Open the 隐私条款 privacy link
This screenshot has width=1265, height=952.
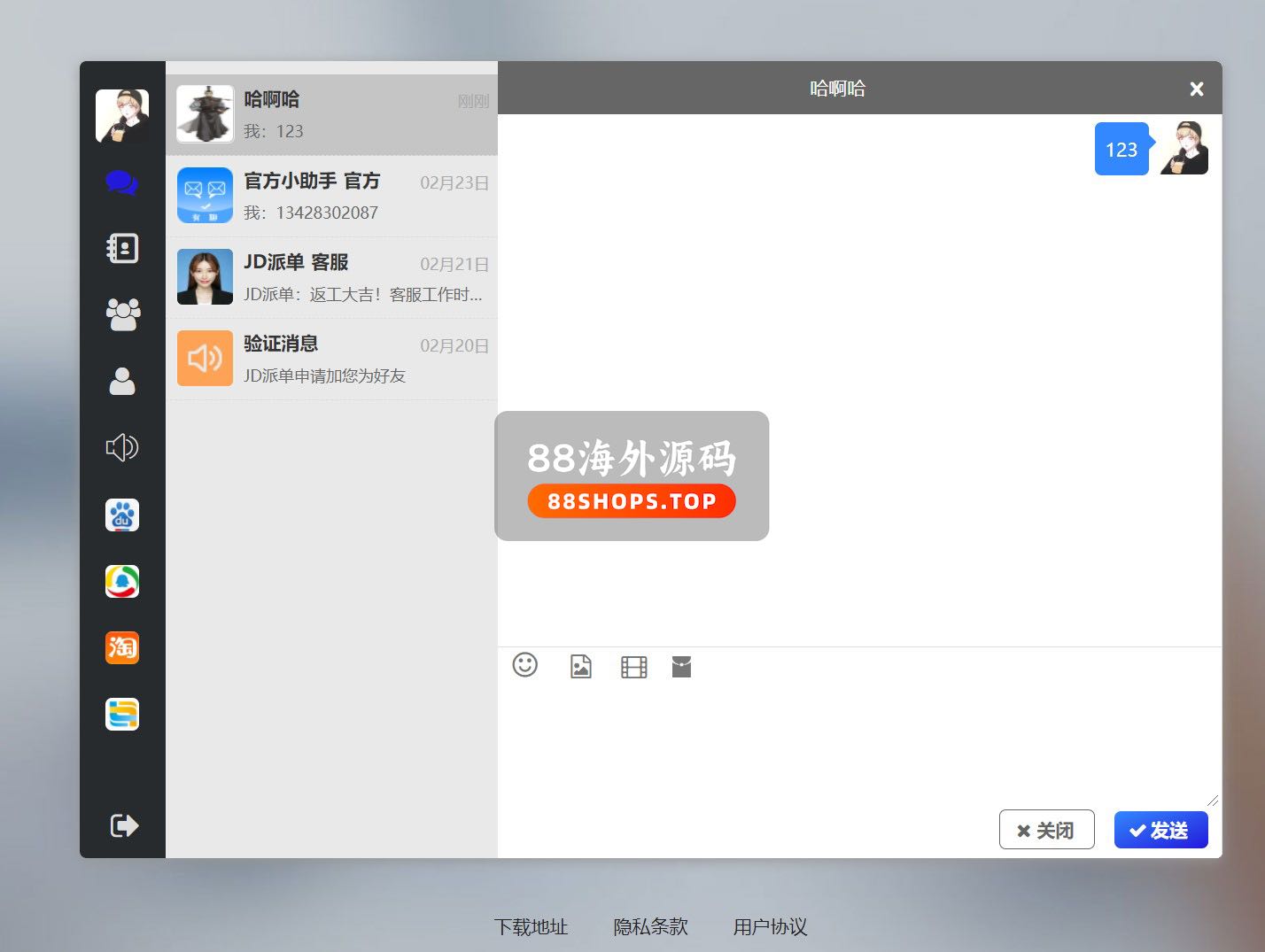650,926
